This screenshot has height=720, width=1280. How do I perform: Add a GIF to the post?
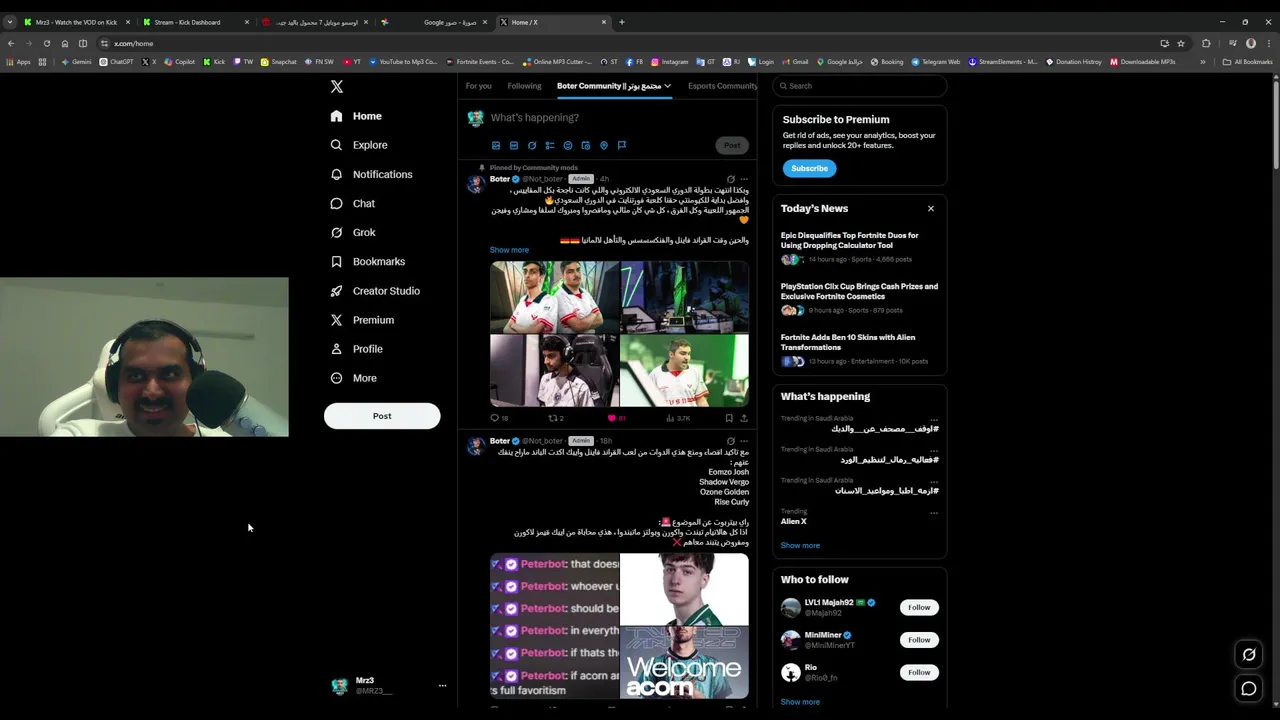[x=514, y=146]
